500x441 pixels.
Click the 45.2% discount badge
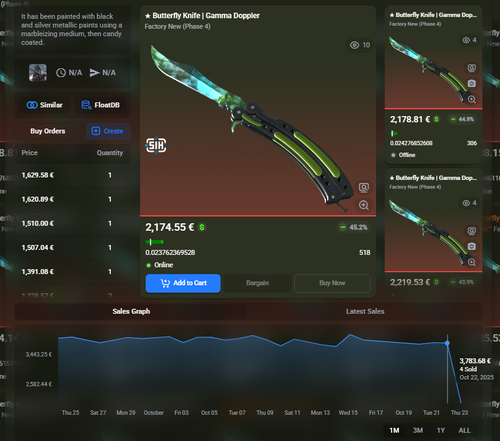click(x=353, y=227)
